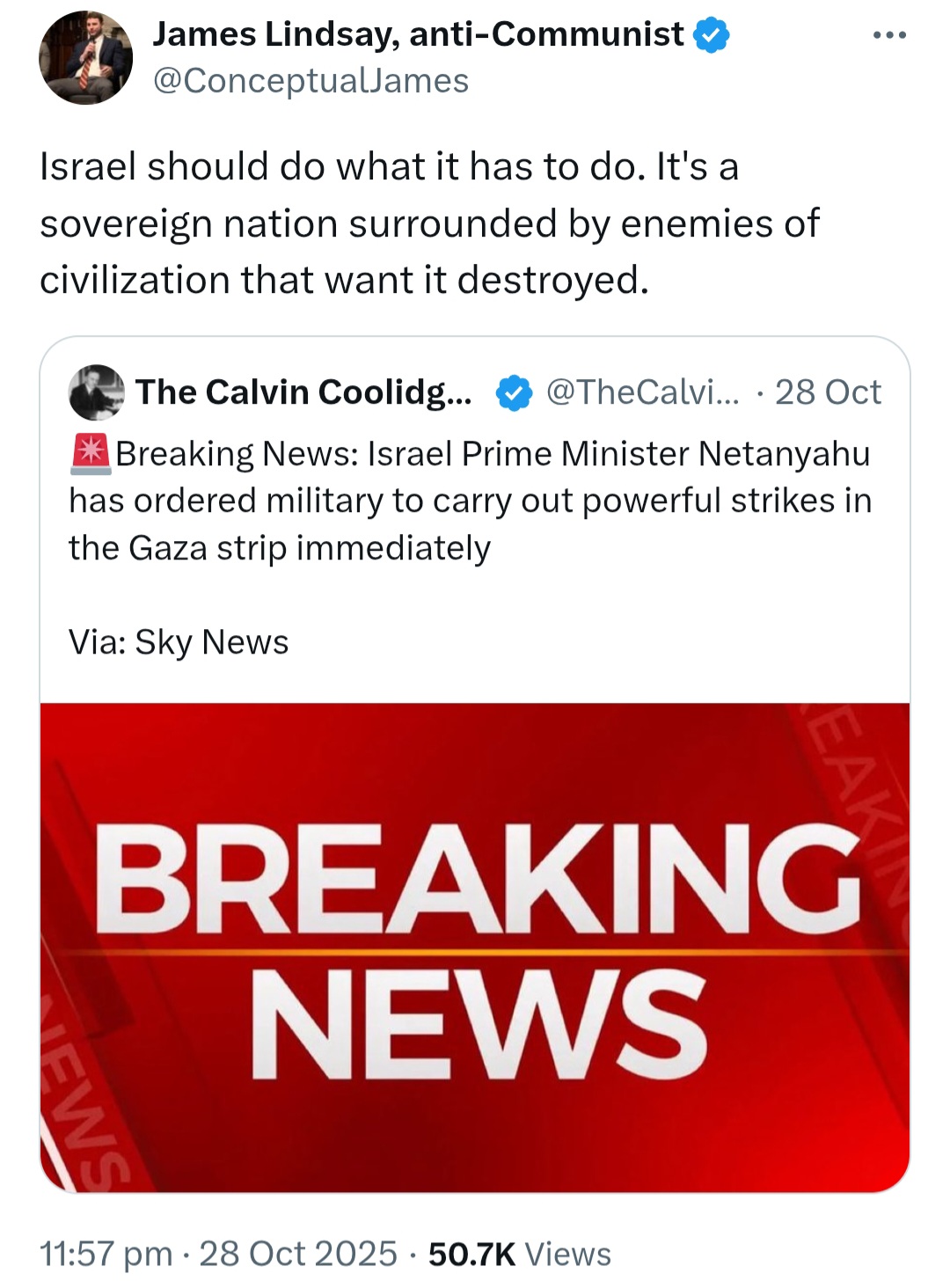
Task: Click the word BREAKING in the image
Action: coord(476,878)
